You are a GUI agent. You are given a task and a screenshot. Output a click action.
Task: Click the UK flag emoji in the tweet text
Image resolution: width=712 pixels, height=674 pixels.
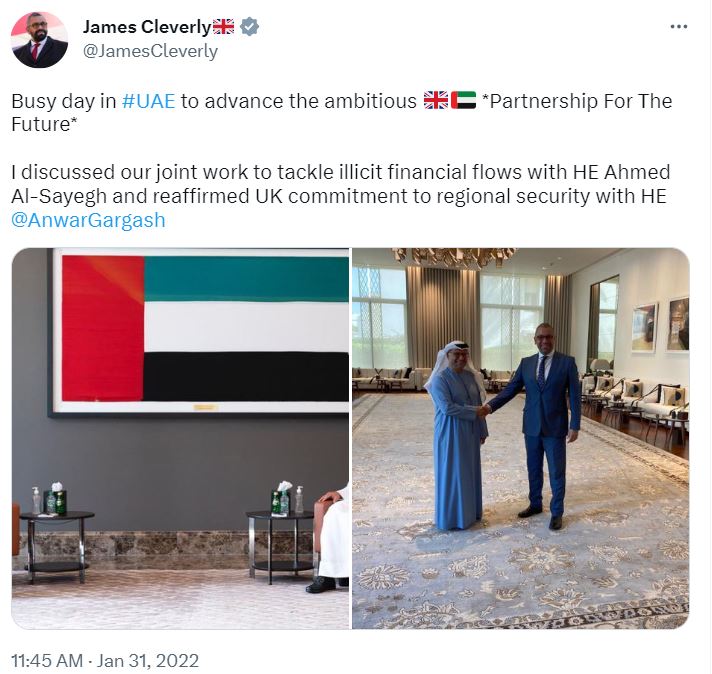click(x=436, y=100)
